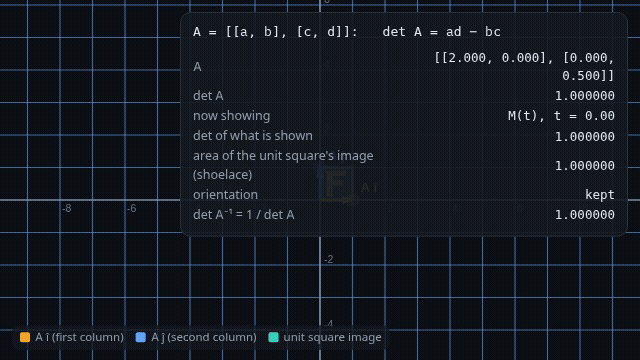Click the orange A î first column swatch
This screenshot has height=360, width=640.
pyautogui.click(x=25, y=337)
